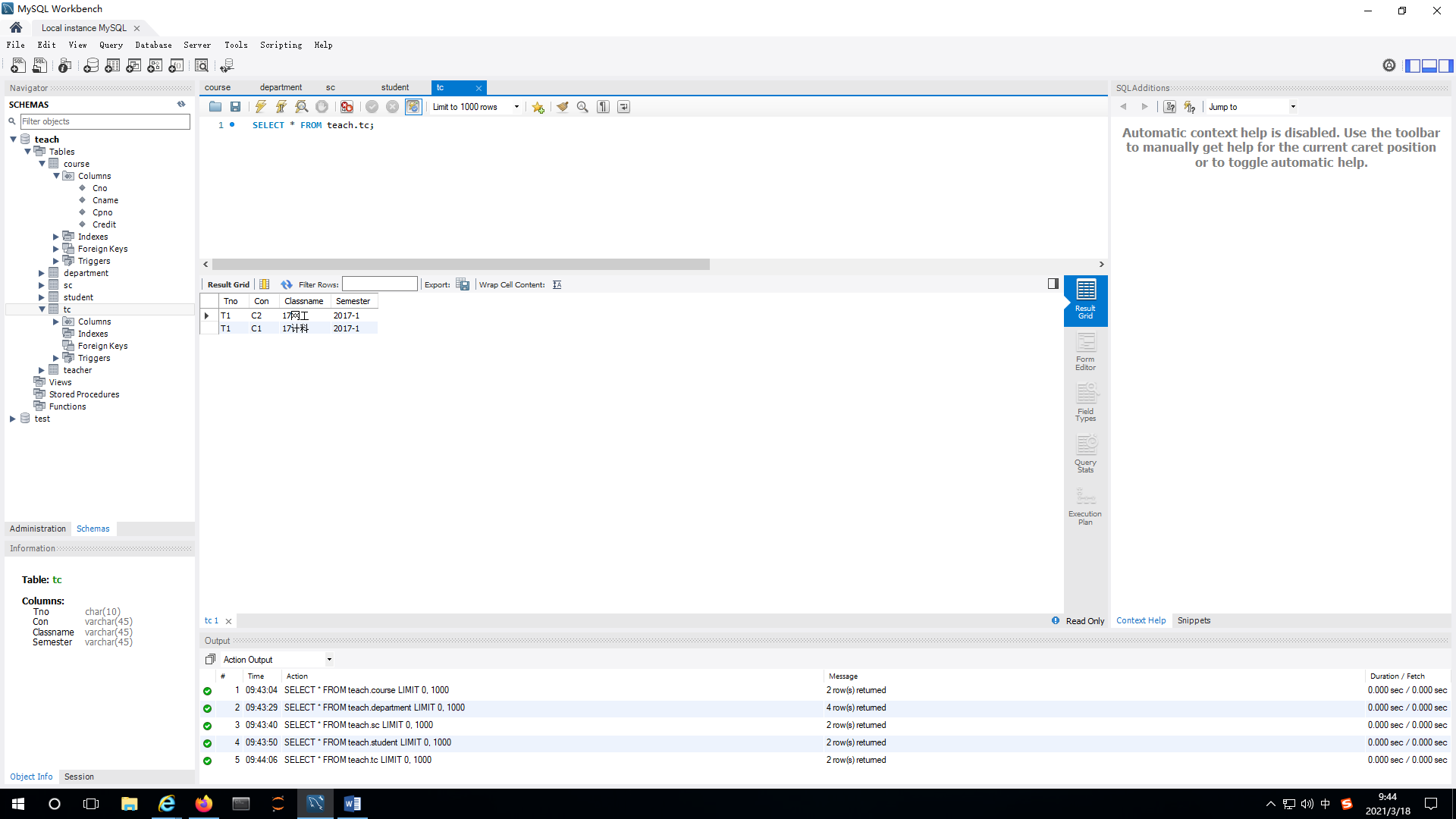Open the Limit to 1000 rows dropdown
The image size is (1456, 819).
516,106
